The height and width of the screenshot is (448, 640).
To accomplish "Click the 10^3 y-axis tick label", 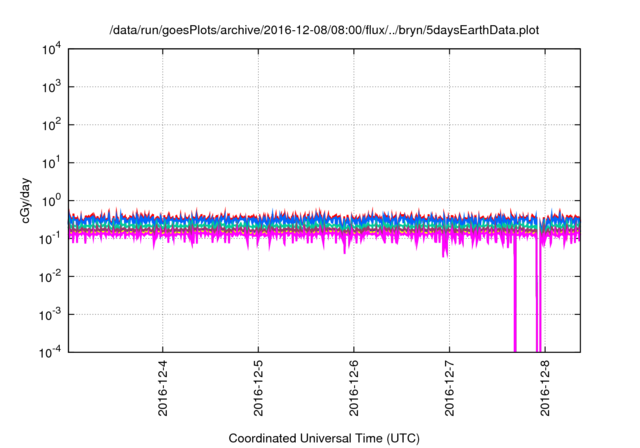I will pos(51,87).
